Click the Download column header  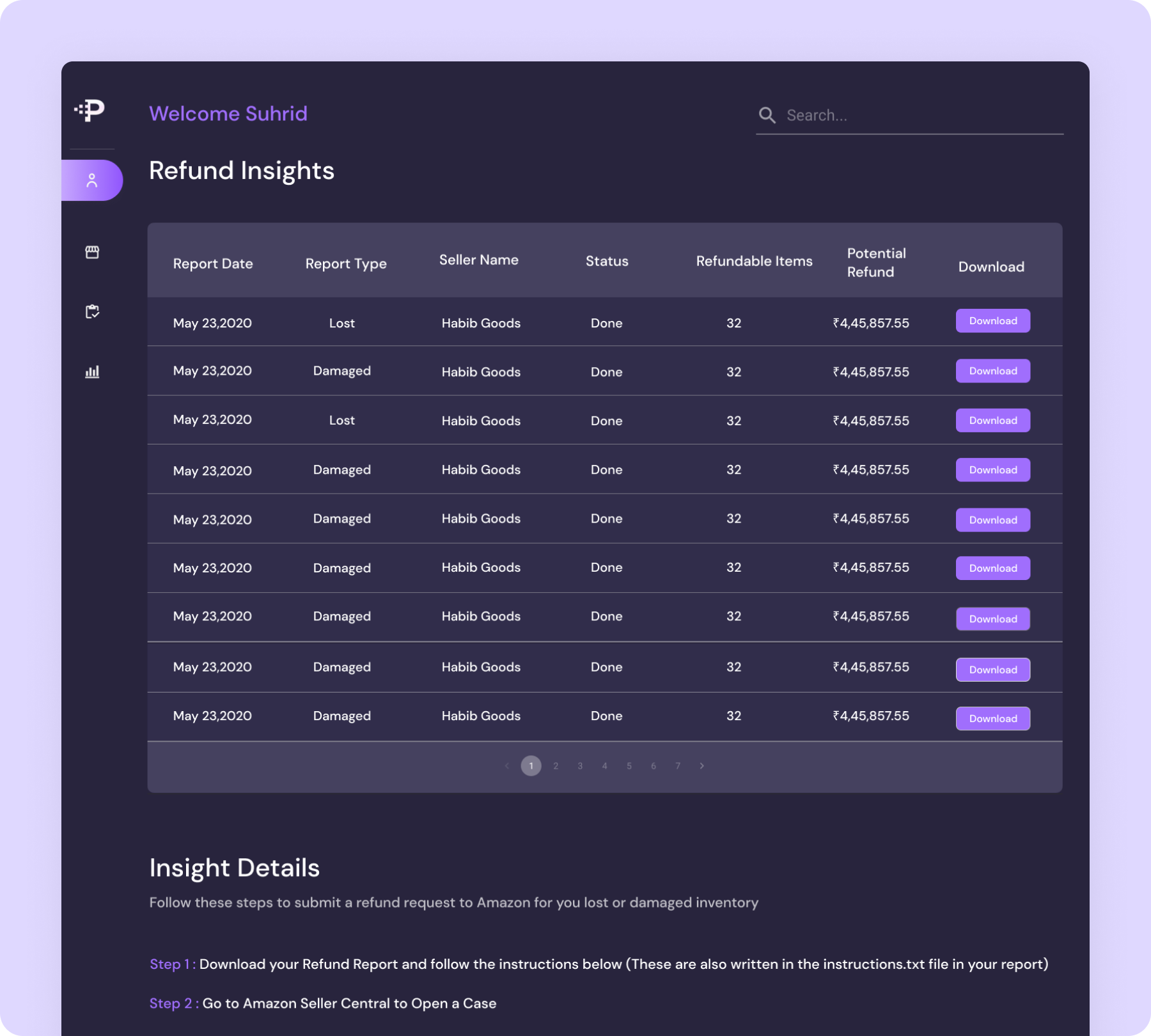point(991,267)
